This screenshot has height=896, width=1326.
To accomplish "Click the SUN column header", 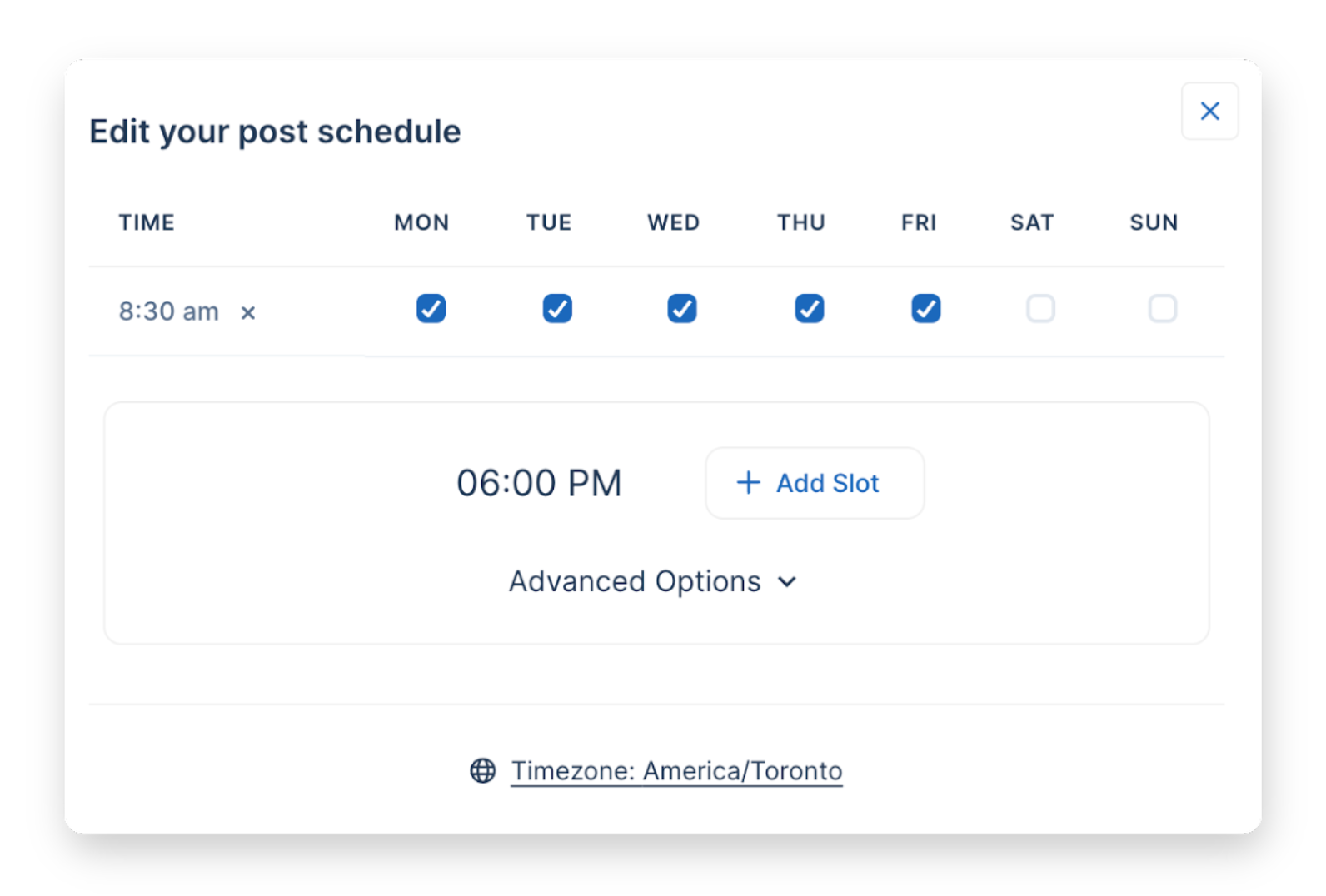I will (1154, 222).
